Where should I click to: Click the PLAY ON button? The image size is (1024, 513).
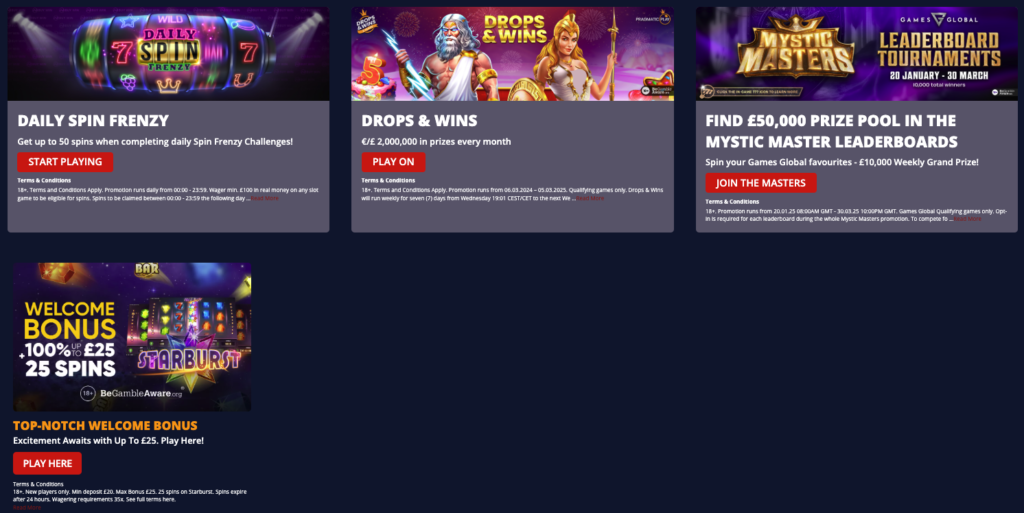point(393,162)
